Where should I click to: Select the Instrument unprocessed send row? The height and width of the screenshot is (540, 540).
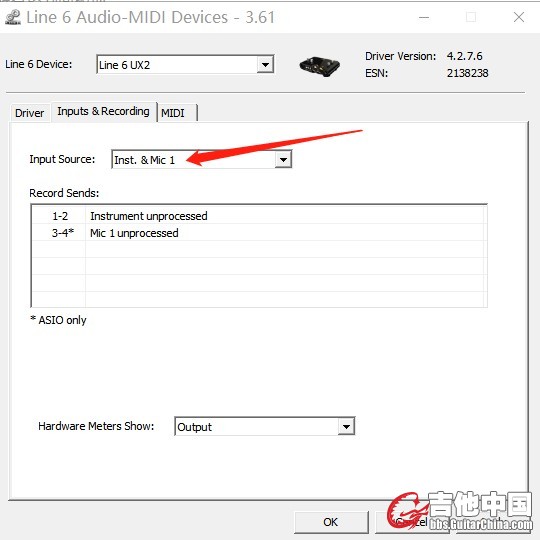[259, 216]
